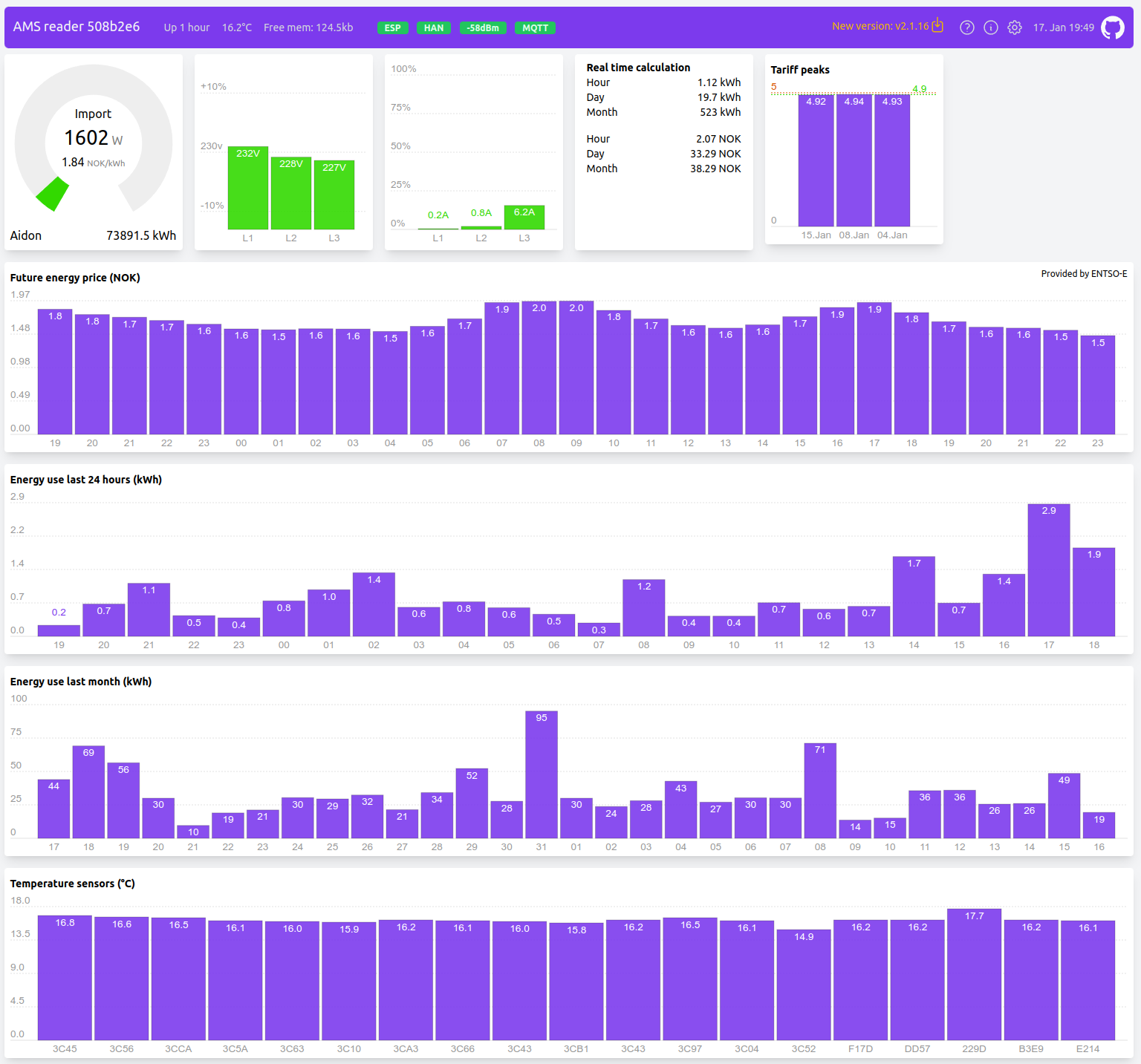Open settings via the gear icon
Viewport: 1141px width, 1064px height.
click(1014, 27)
